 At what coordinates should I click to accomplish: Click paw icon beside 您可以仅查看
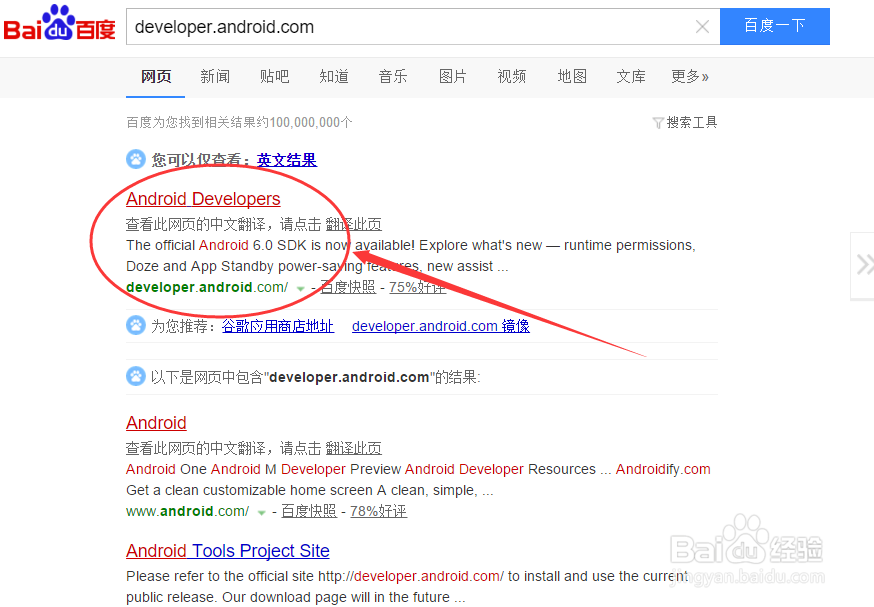[x=135, y=159]
